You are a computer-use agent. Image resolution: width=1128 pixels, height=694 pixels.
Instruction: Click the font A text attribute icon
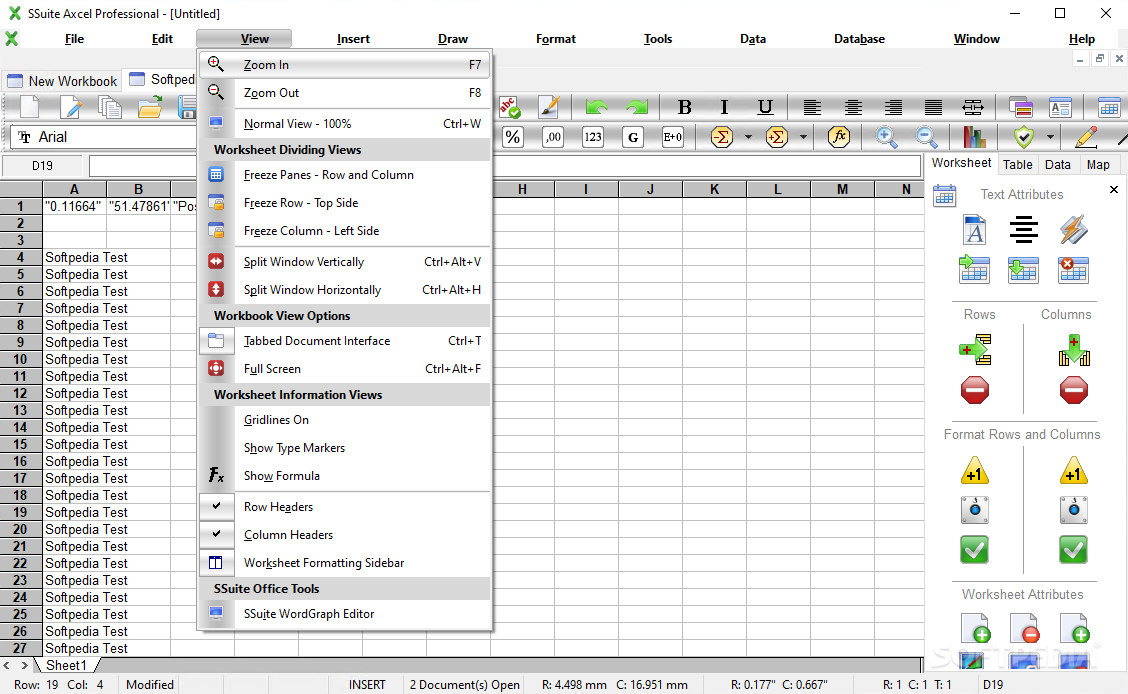[974, 230]
